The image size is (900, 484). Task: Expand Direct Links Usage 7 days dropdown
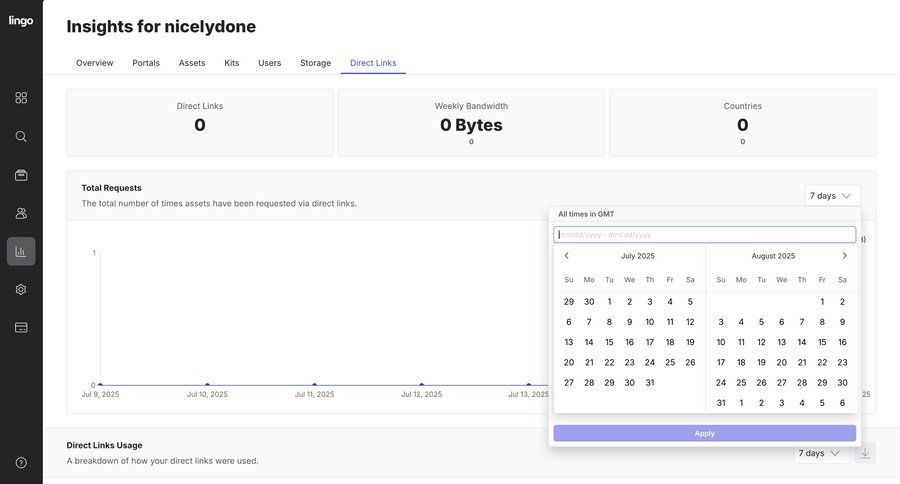point(821,453)
